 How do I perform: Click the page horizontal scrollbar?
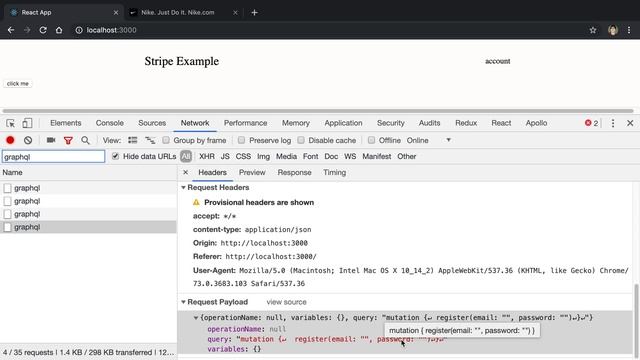point(318,111)
